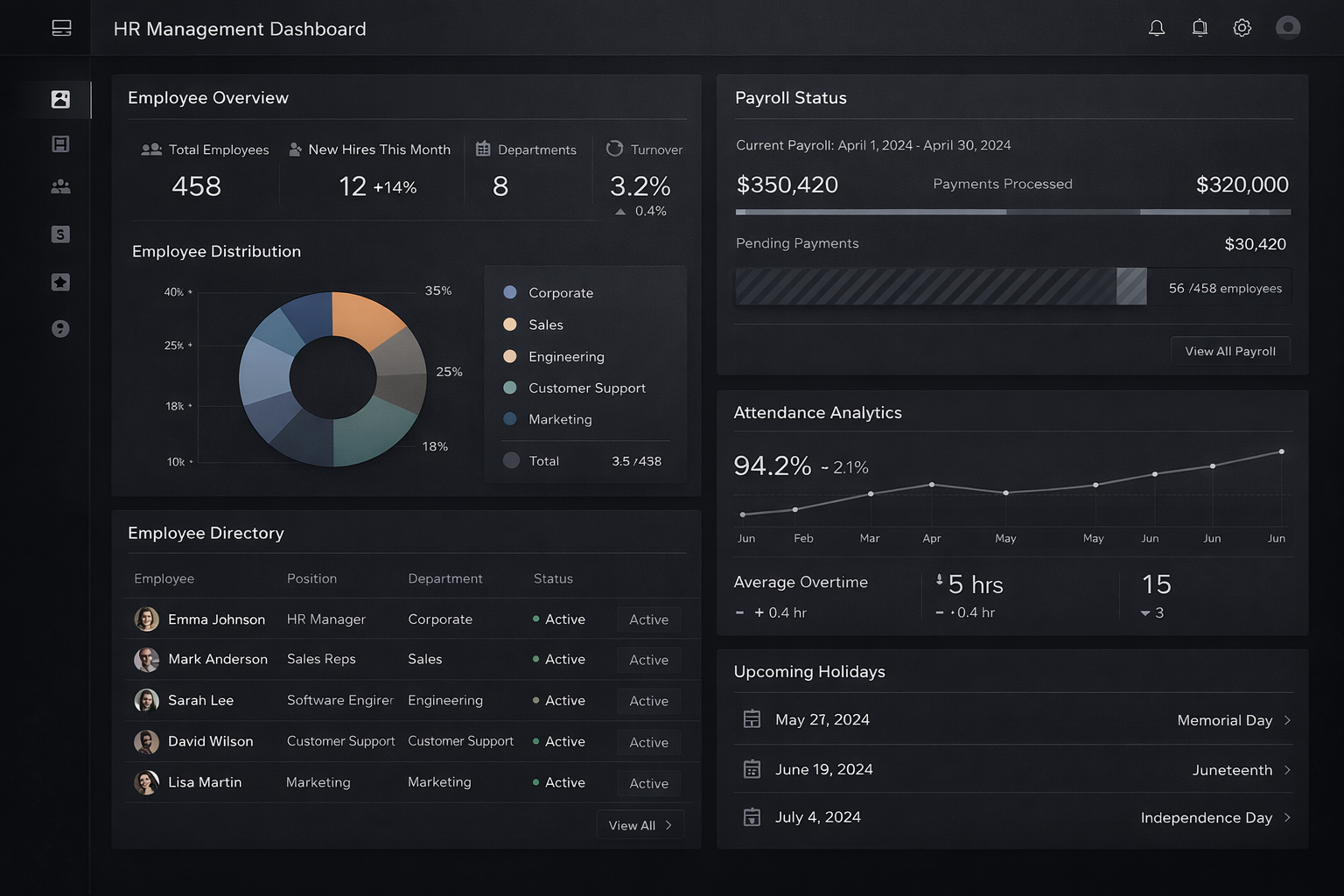
Task: Open the team group icon in sidebar
Action: (x=60, y=186)
